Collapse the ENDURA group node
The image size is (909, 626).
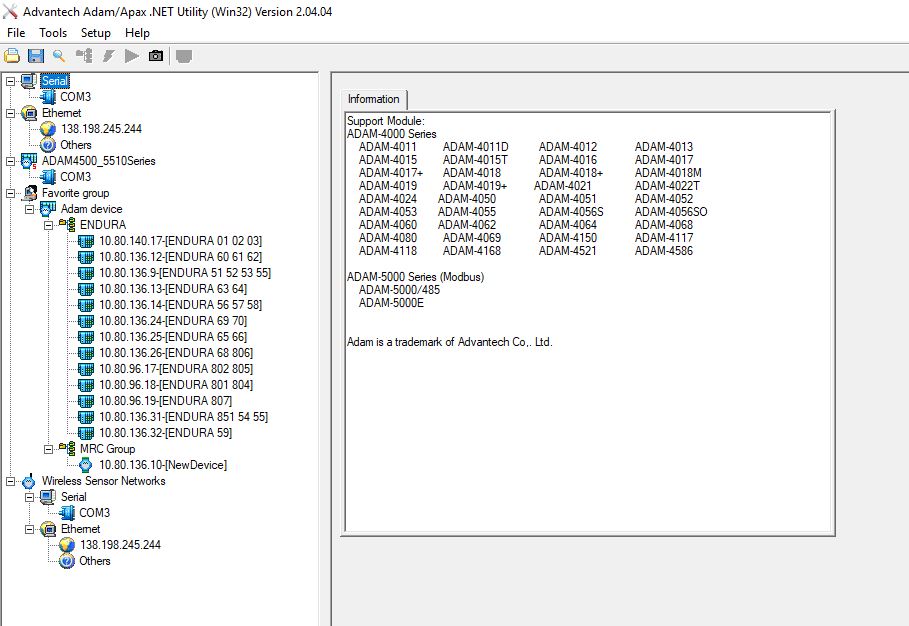click(x=49, y=225)
